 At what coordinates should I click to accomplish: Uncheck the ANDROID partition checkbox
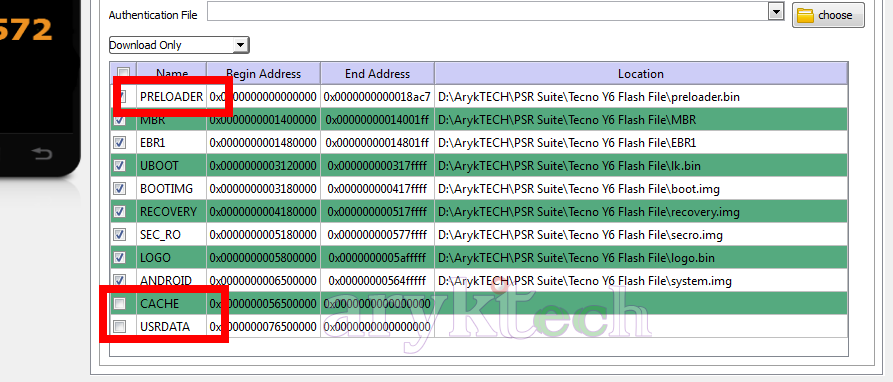120,280
